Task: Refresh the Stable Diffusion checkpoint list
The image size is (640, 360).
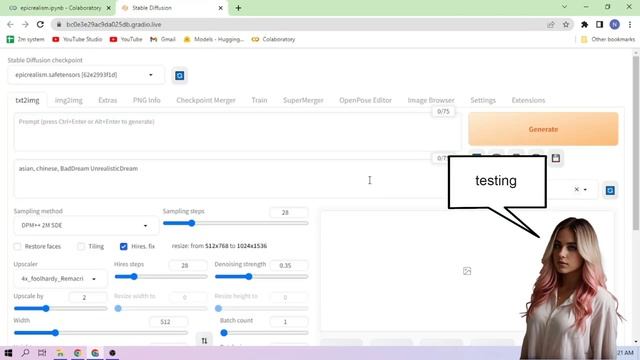Action: [179, 76]
